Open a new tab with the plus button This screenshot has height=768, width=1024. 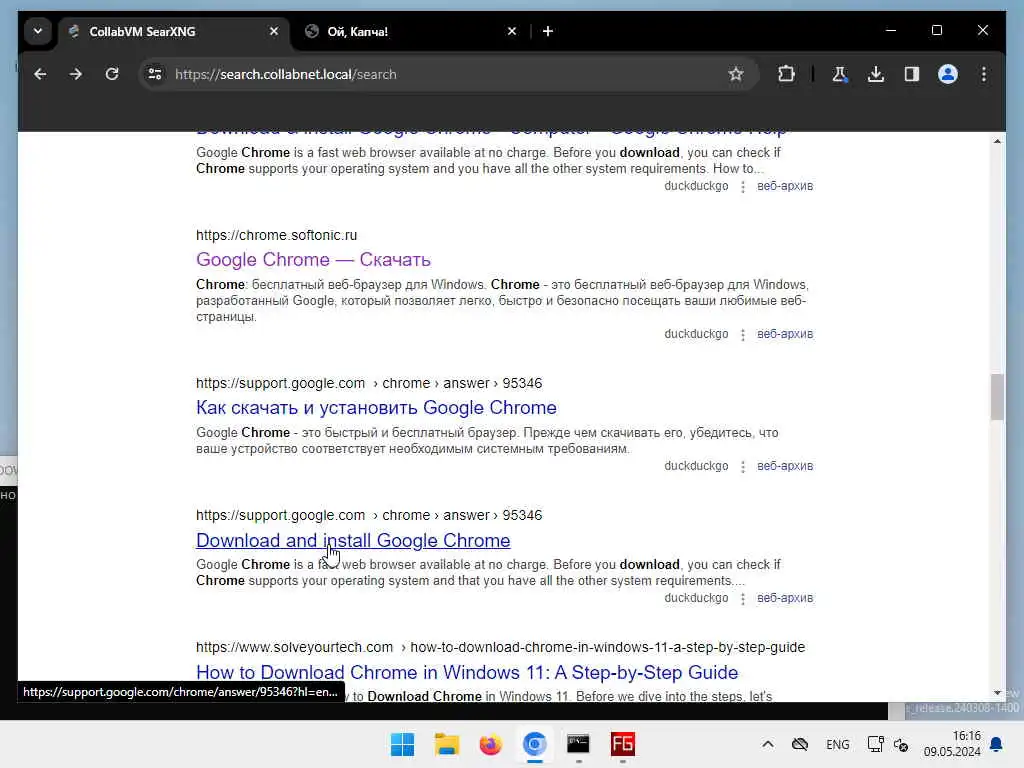pos(548,31)
